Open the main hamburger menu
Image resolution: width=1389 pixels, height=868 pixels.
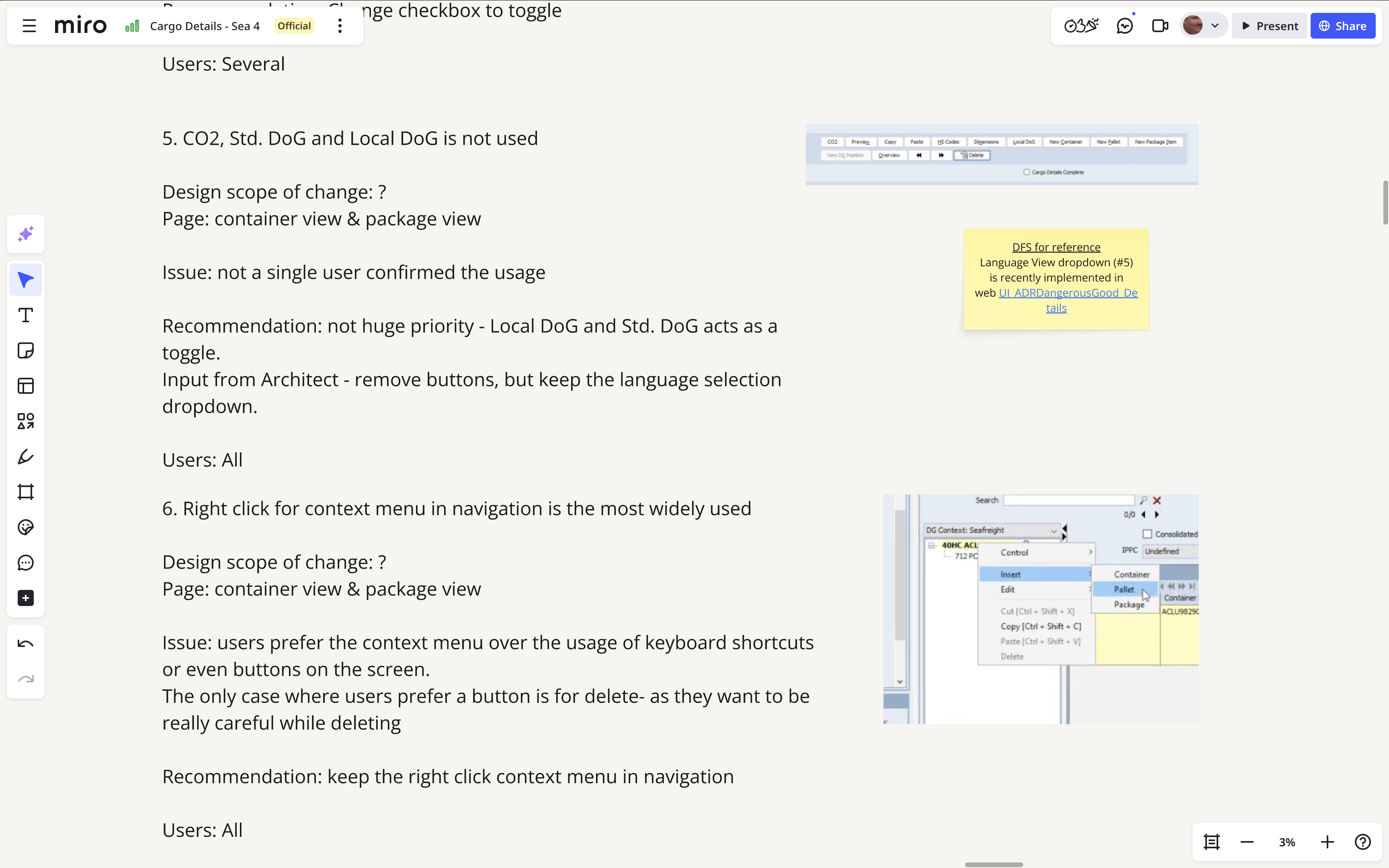point(29,26)
